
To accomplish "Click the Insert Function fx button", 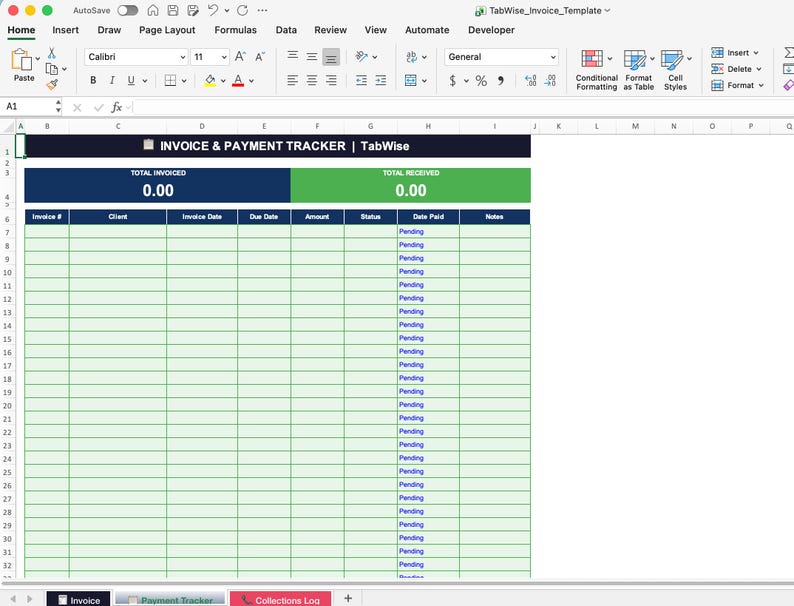I will pos(116,107).
